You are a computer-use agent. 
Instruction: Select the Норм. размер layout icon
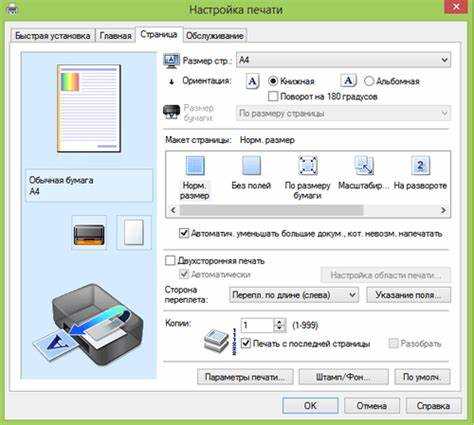click(195, 165)
